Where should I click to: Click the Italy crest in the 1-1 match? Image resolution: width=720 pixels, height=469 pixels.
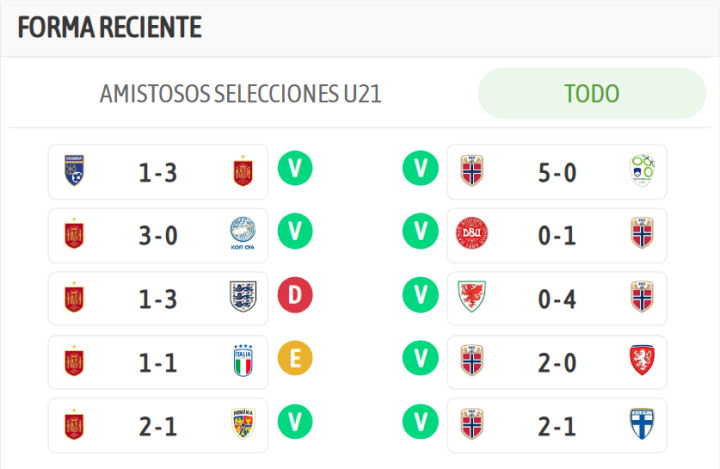tap(242, 361)
